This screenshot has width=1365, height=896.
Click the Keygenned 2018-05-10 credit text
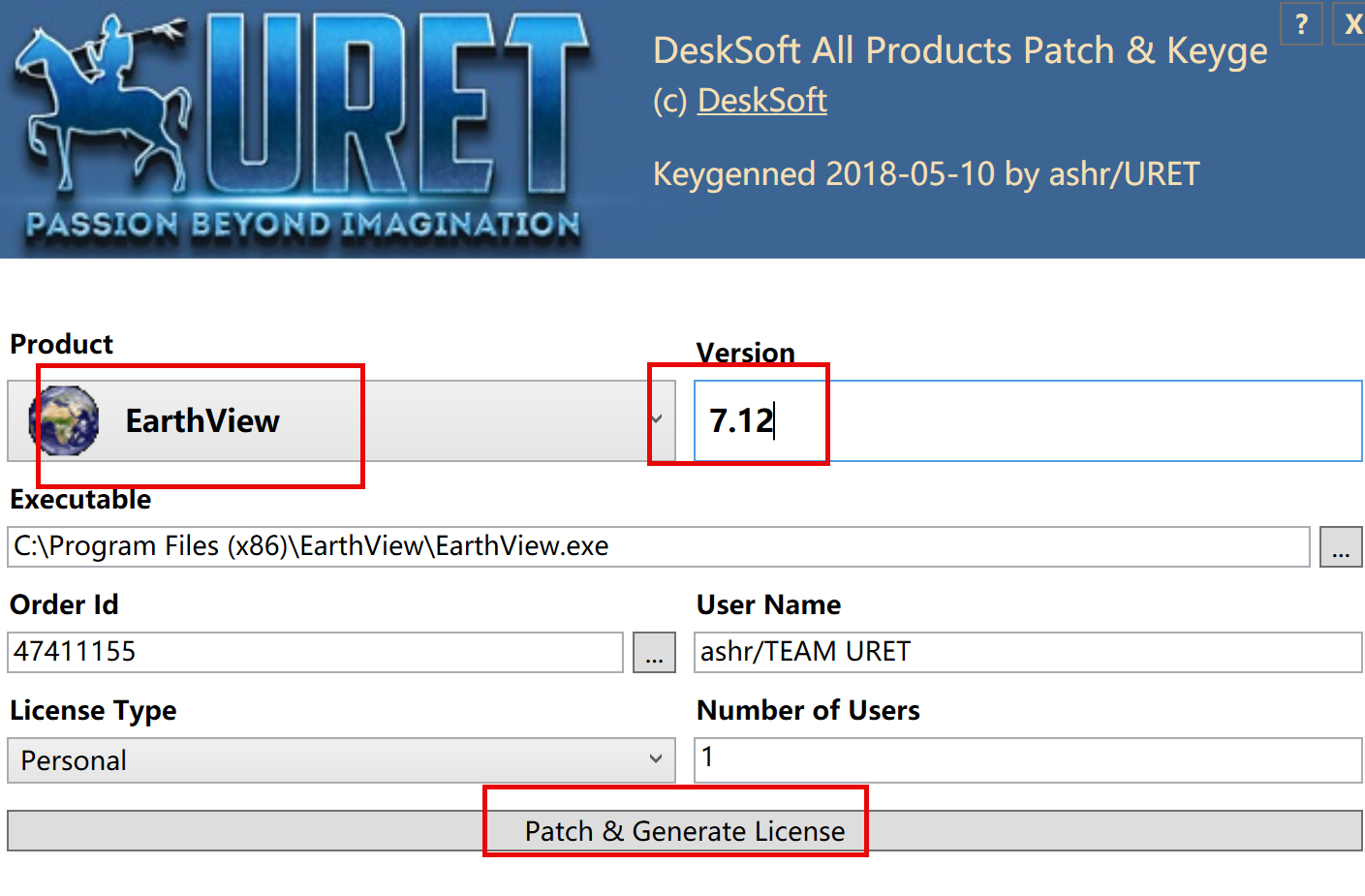point(926,174)
